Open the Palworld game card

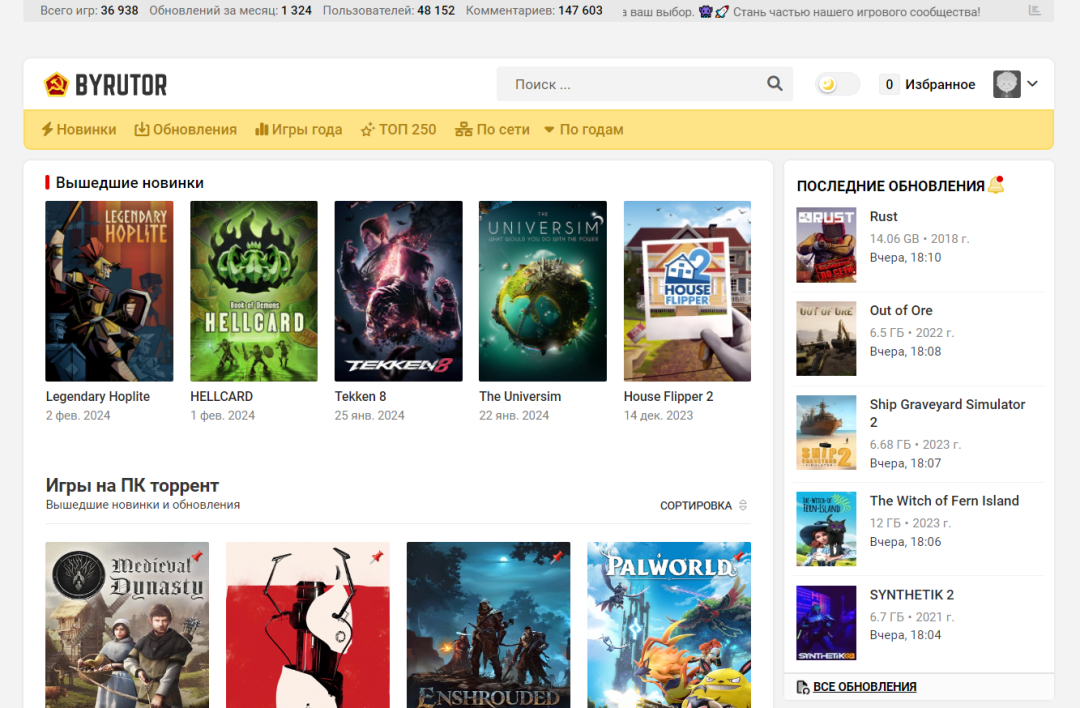(x=669, y=625)
